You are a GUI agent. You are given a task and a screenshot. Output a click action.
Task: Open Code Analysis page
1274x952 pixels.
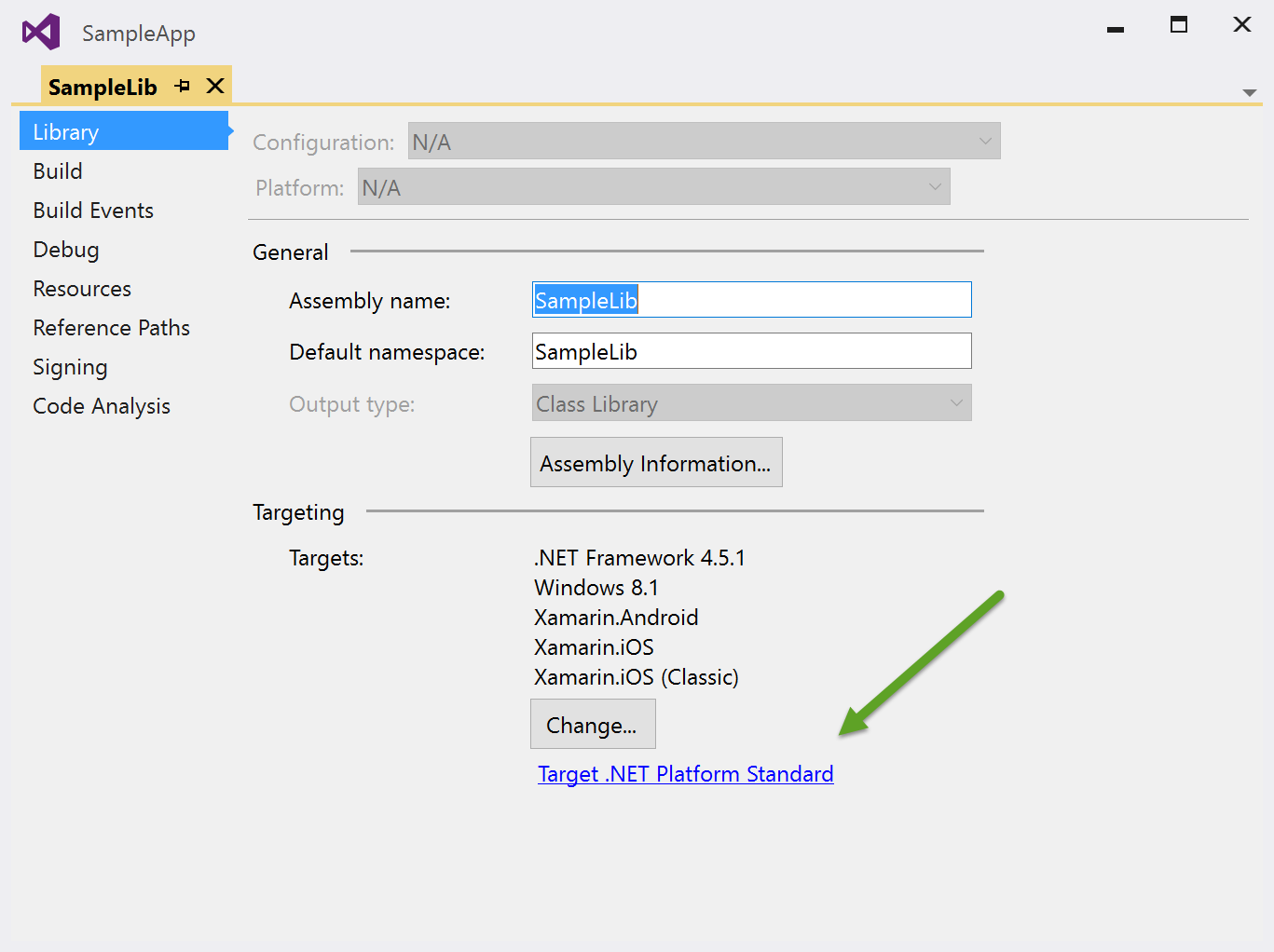click(x=102, y=406)
